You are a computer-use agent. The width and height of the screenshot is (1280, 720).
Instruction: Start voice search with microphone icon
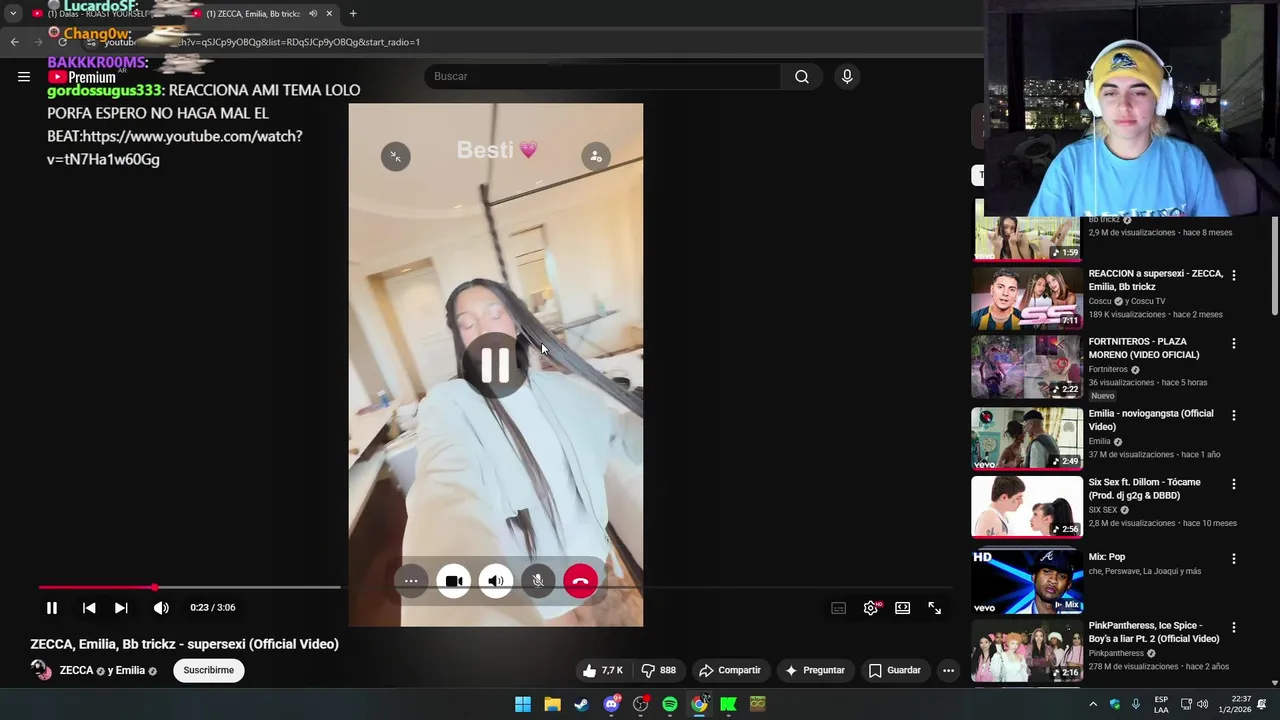click(847, 77)
